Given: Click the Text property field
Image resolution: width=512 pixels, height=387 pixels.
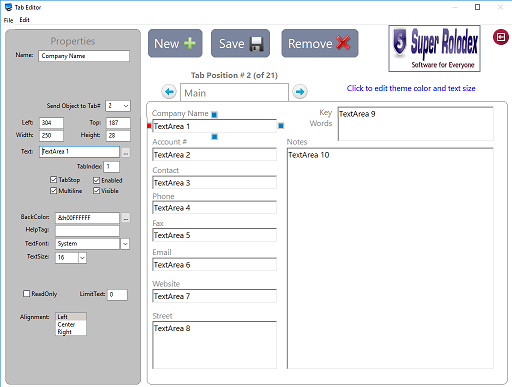Looking at the screenshot, I should [79, 152].
